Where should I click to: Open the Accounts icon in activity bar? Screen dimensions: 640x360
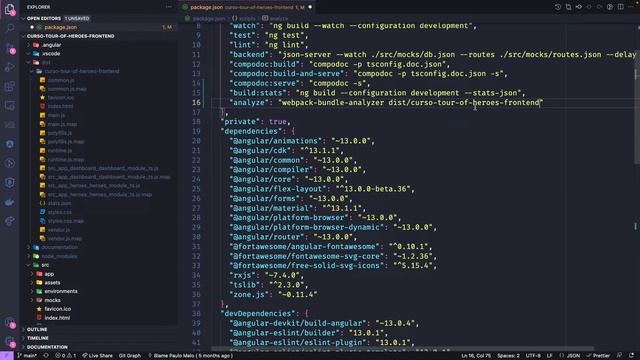click(10, 323)
